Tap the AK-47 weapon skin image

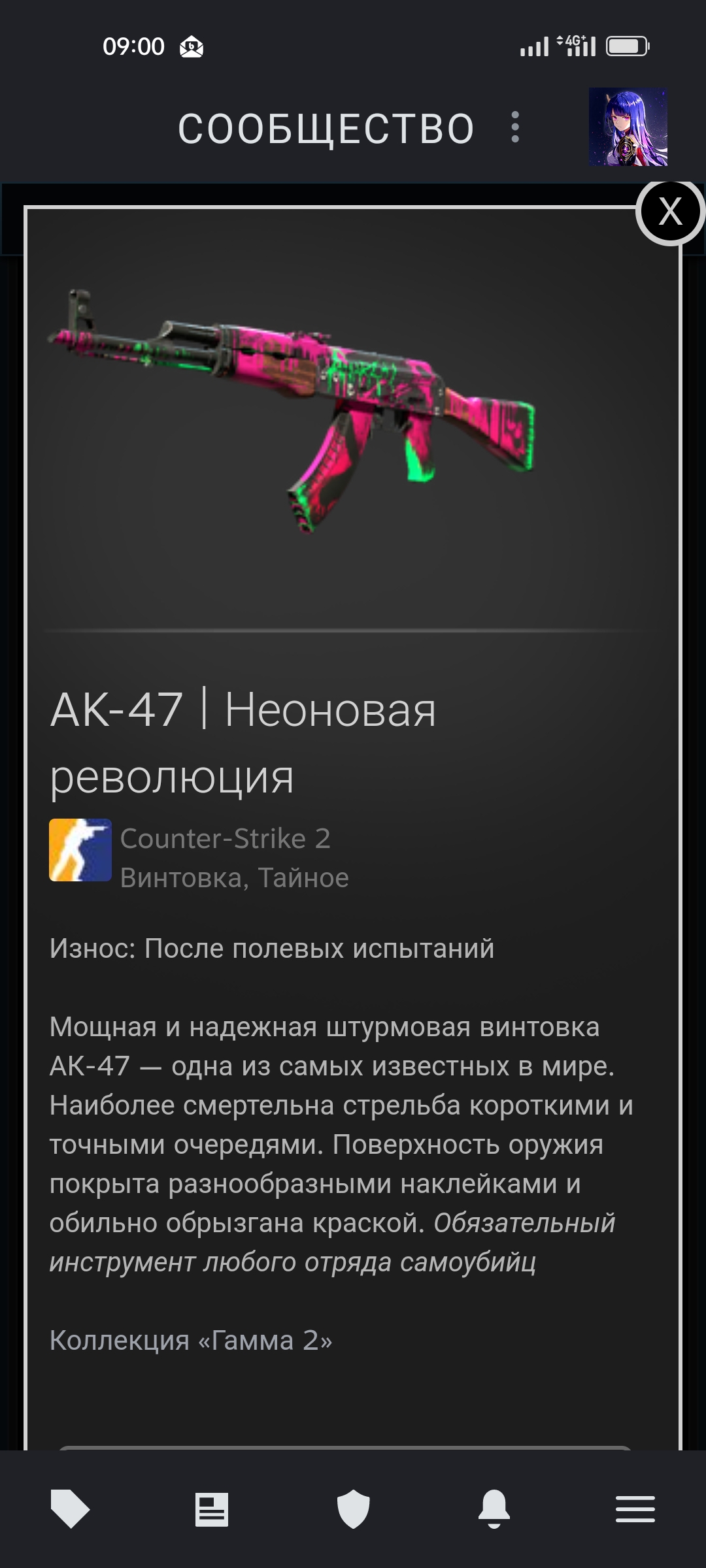pos(292,410)
